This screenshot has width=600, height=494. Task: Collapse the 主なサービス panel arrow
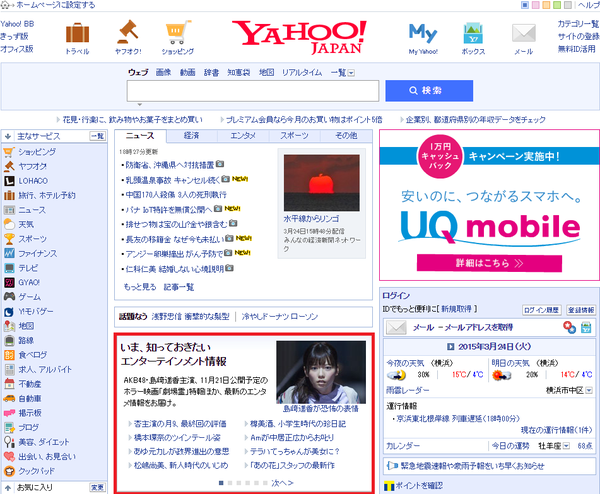click(8, 136)
